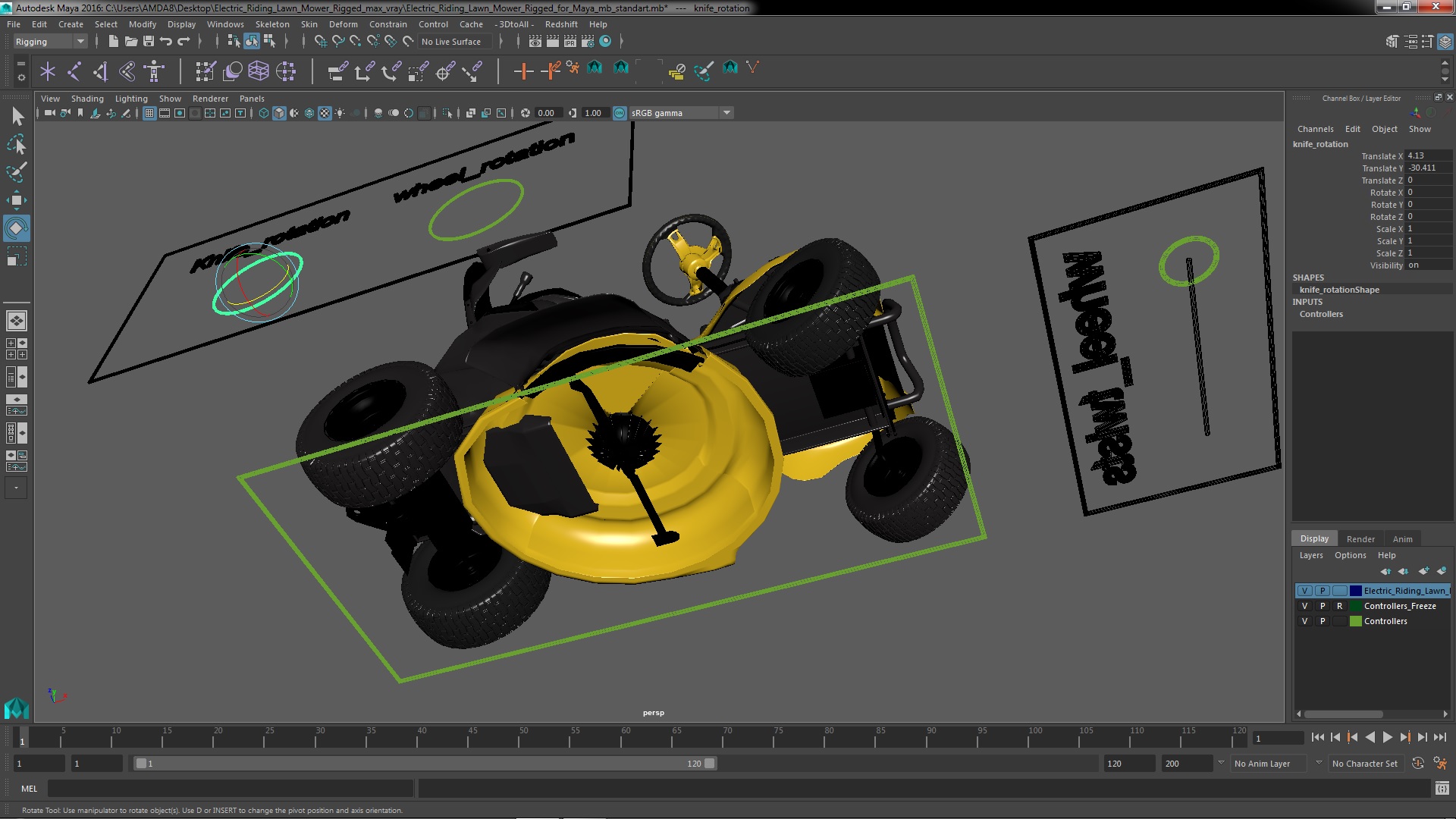Image resolution: width=1456 pixels, height=819 pixels.
Task: Click the Human IK skeleton shelf icon
Action: 155,71
